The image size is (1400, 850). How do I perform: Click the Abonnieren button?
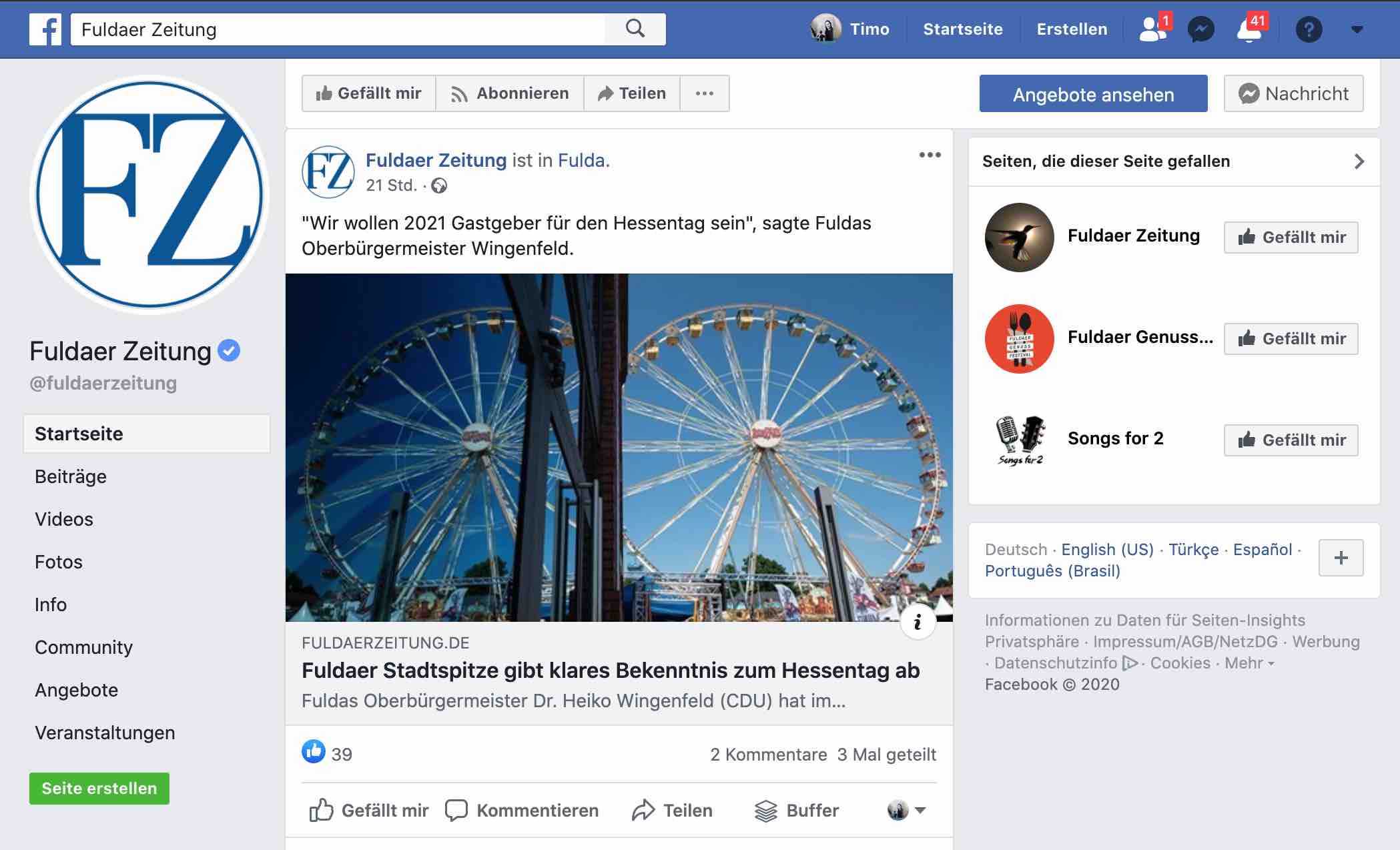510,93
